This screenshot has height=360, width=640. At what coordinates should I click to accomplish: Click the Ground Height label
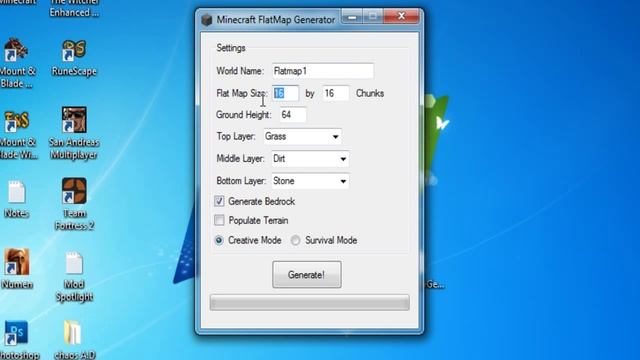(243, 115)
